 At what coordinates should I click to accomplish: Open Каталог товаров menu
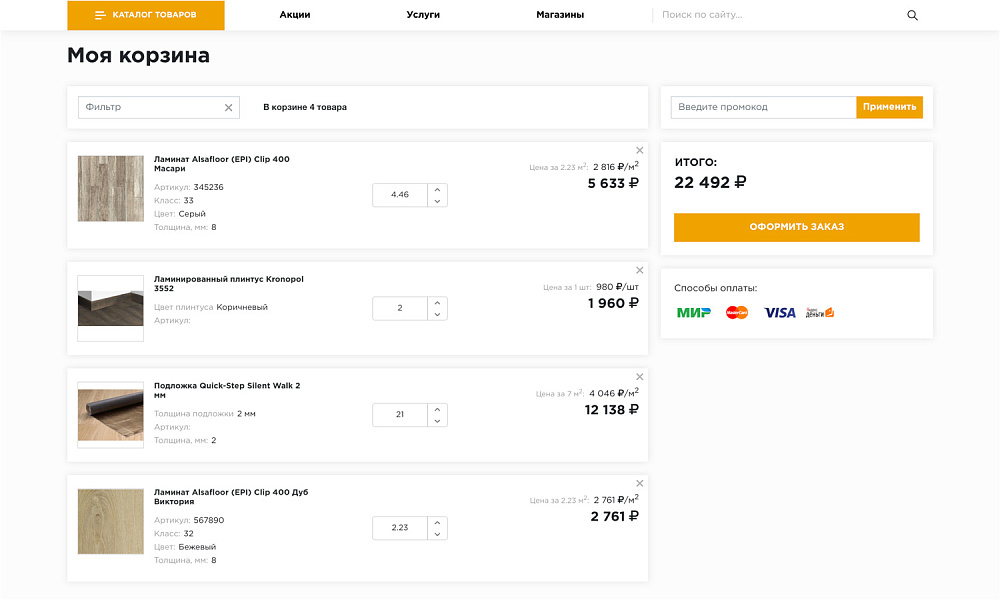click(146, 15)
